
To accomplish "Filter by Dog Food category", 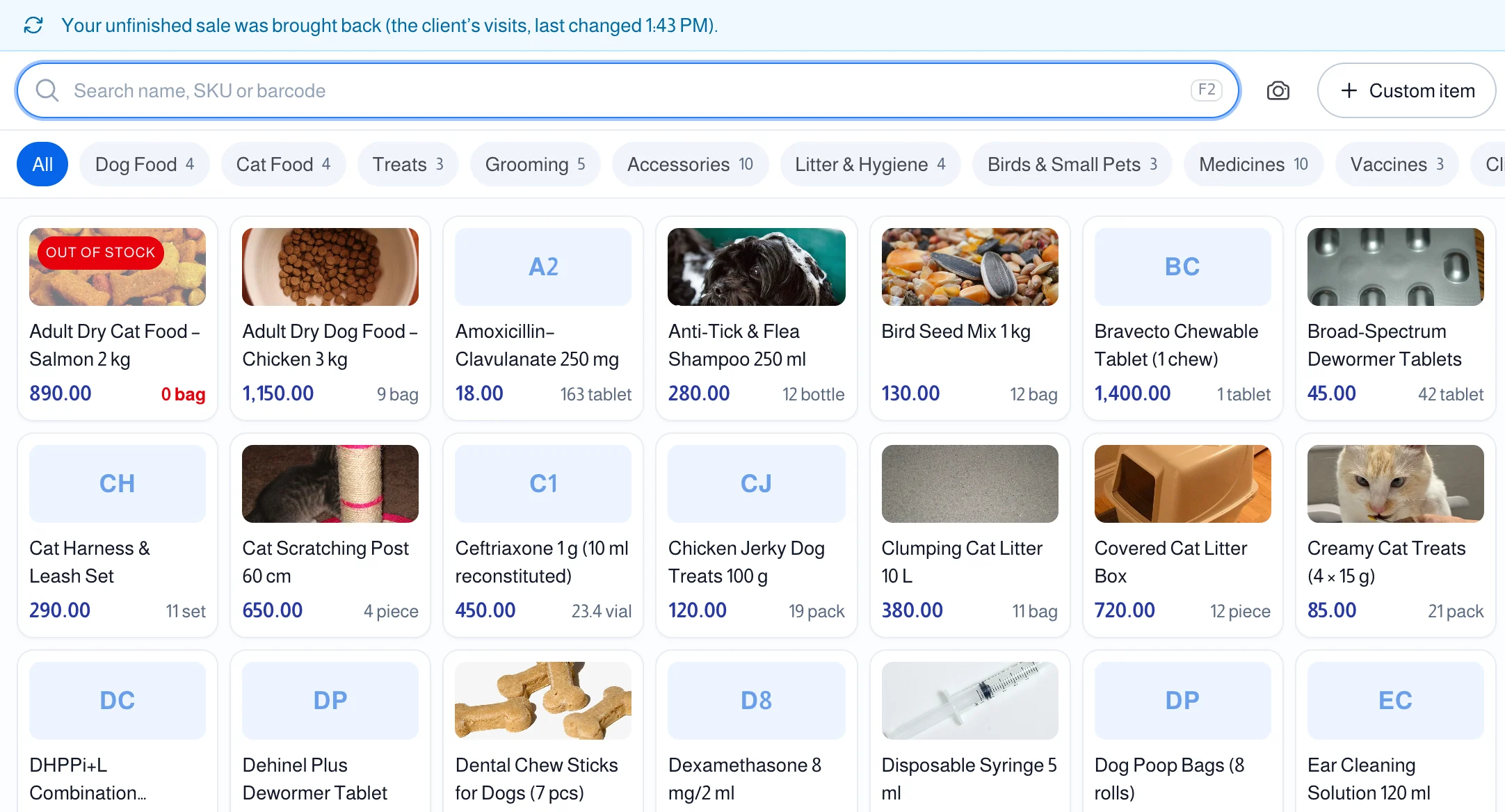I will (145, 164).
